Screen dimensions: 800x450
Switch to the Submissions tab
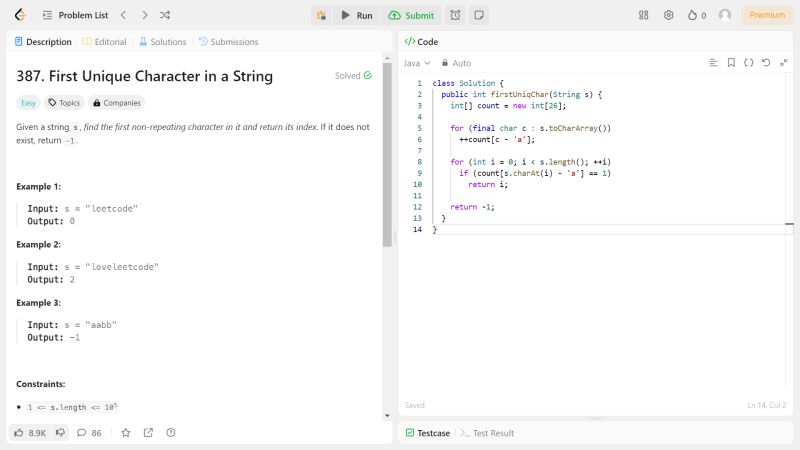228,42
